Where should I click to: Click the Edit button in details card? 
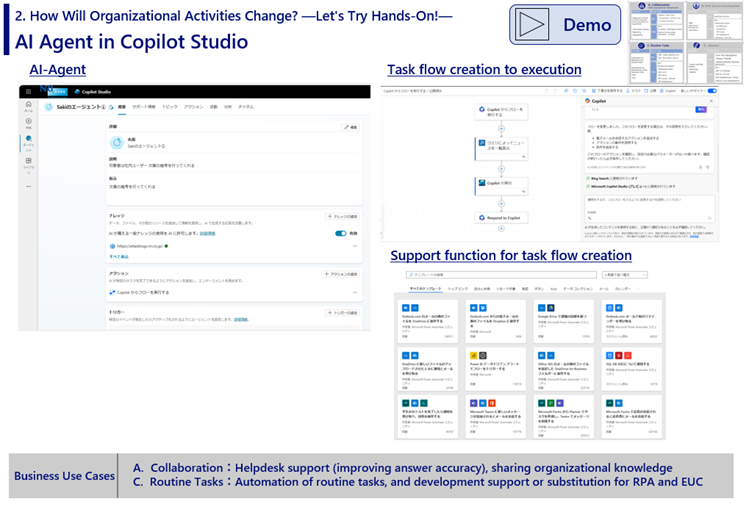(350, 127)
